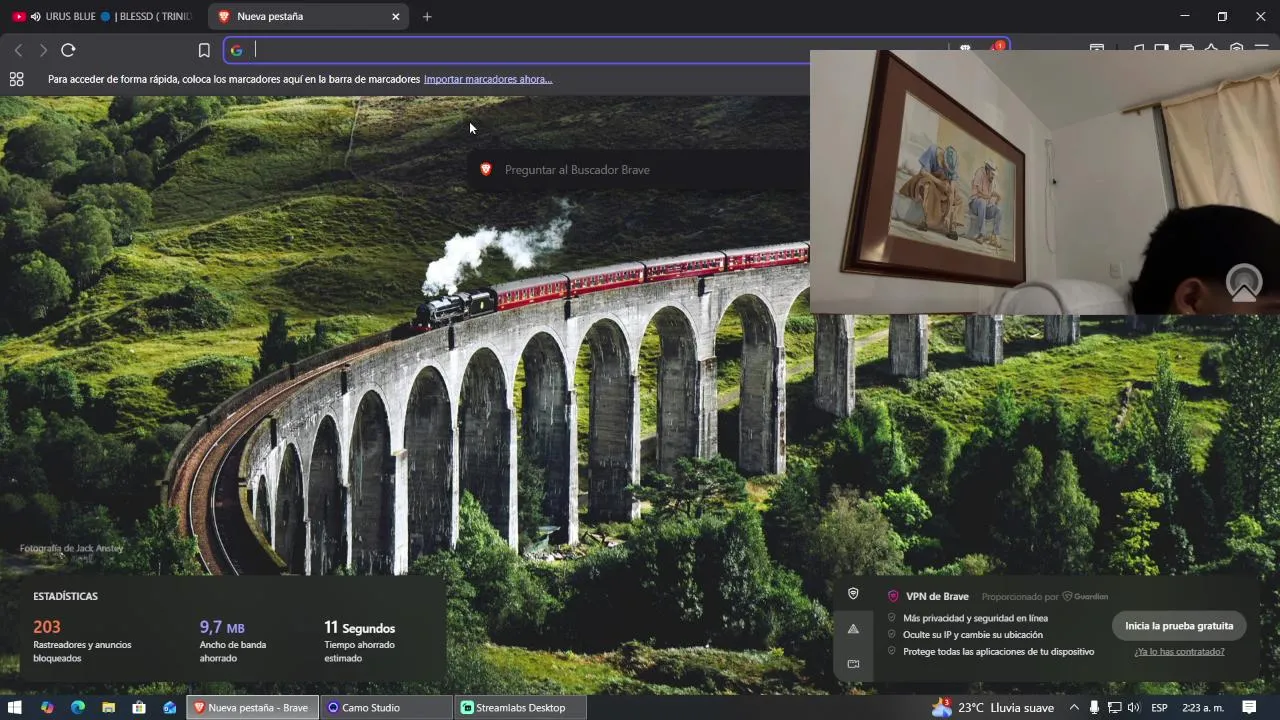Screen dimensions: 1280x720
Task: Click Inicia la prueba gratuita button
Action: pyautogui.click(x=1179, y=626)
